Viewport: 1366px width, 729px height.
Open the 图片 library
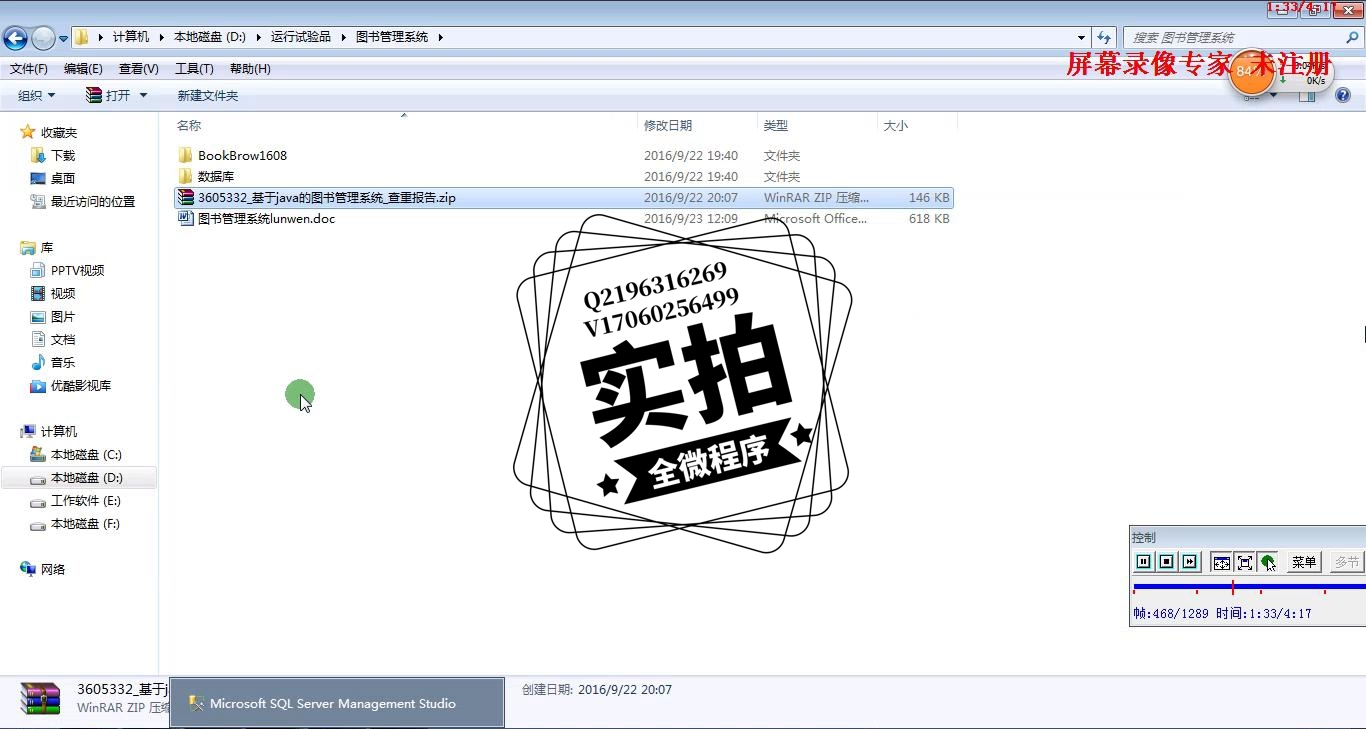click(63, 316)
